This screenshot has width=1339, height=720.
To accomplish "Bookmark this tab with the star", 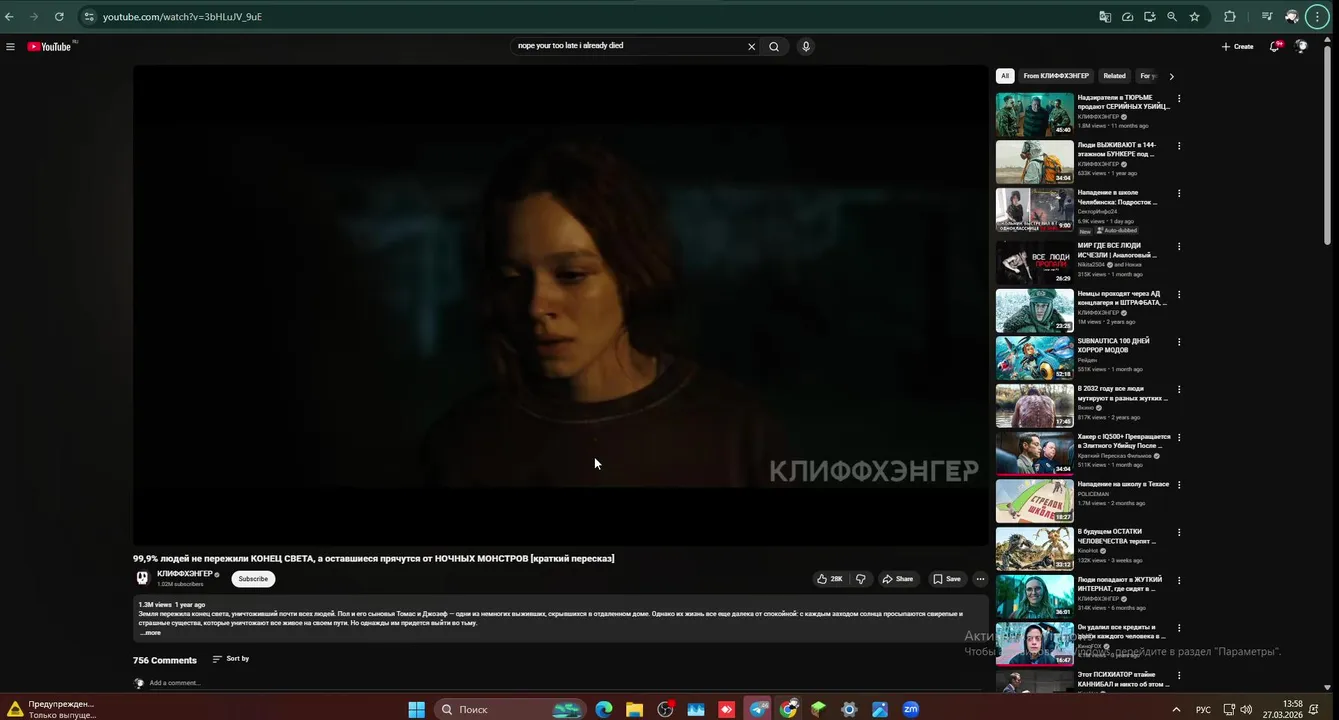I will (x=1194, y=16).
